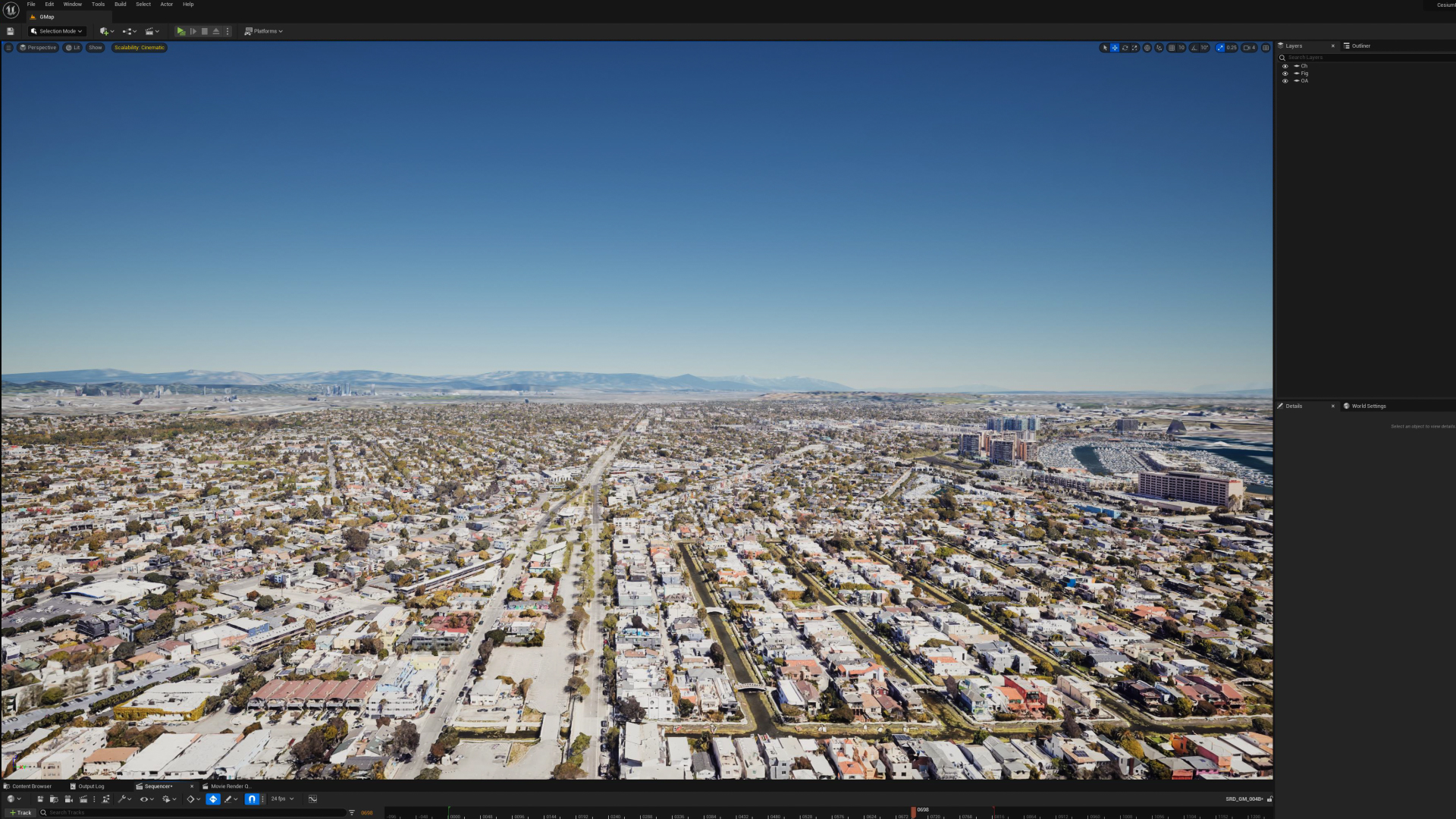
Task: Open the Selection Mode dropdown
Action: (57, 31)
